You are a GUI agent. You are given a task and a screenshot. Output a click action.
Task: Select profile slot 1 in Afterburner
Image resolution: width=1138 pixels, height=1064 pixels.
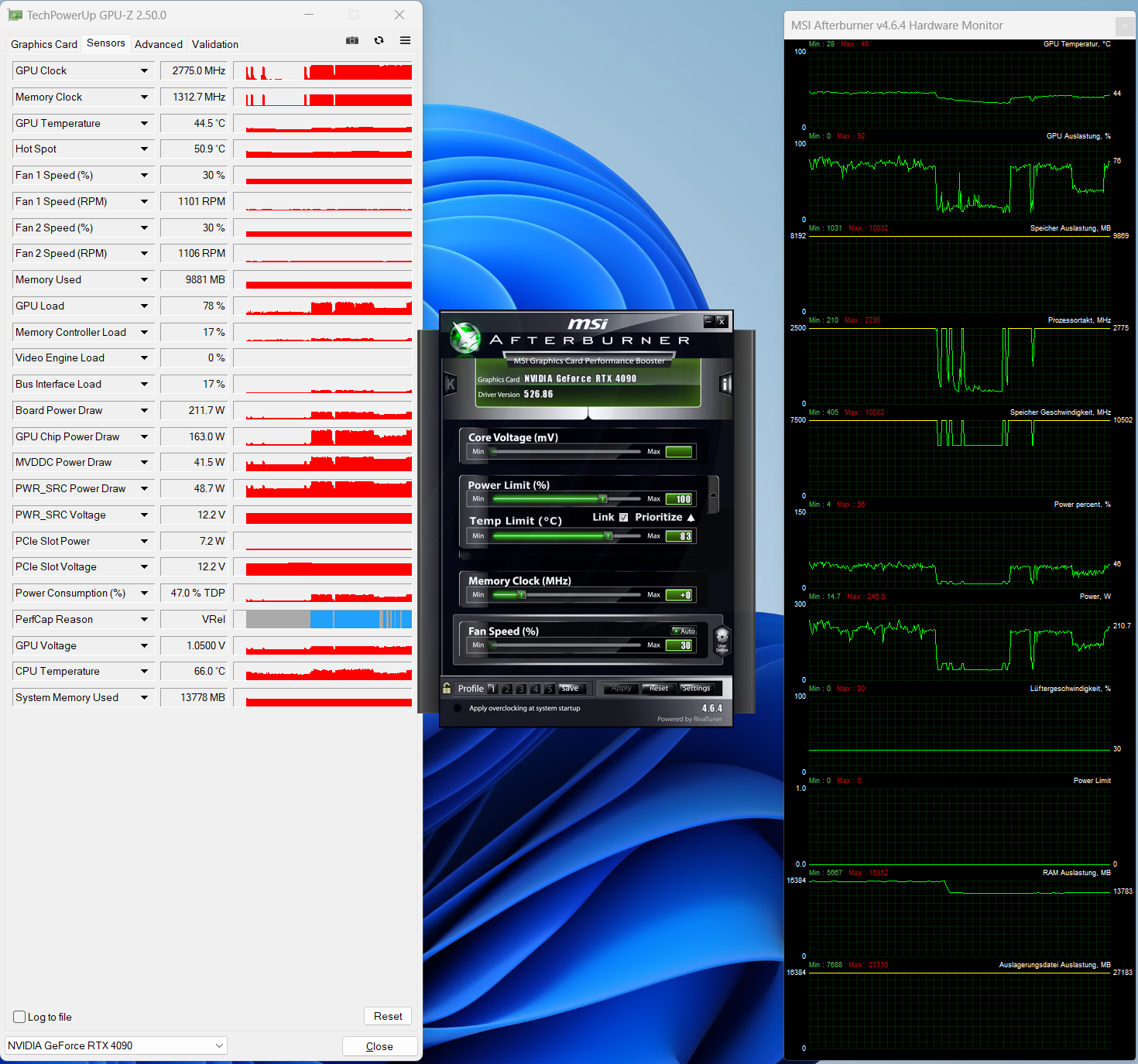492,689
